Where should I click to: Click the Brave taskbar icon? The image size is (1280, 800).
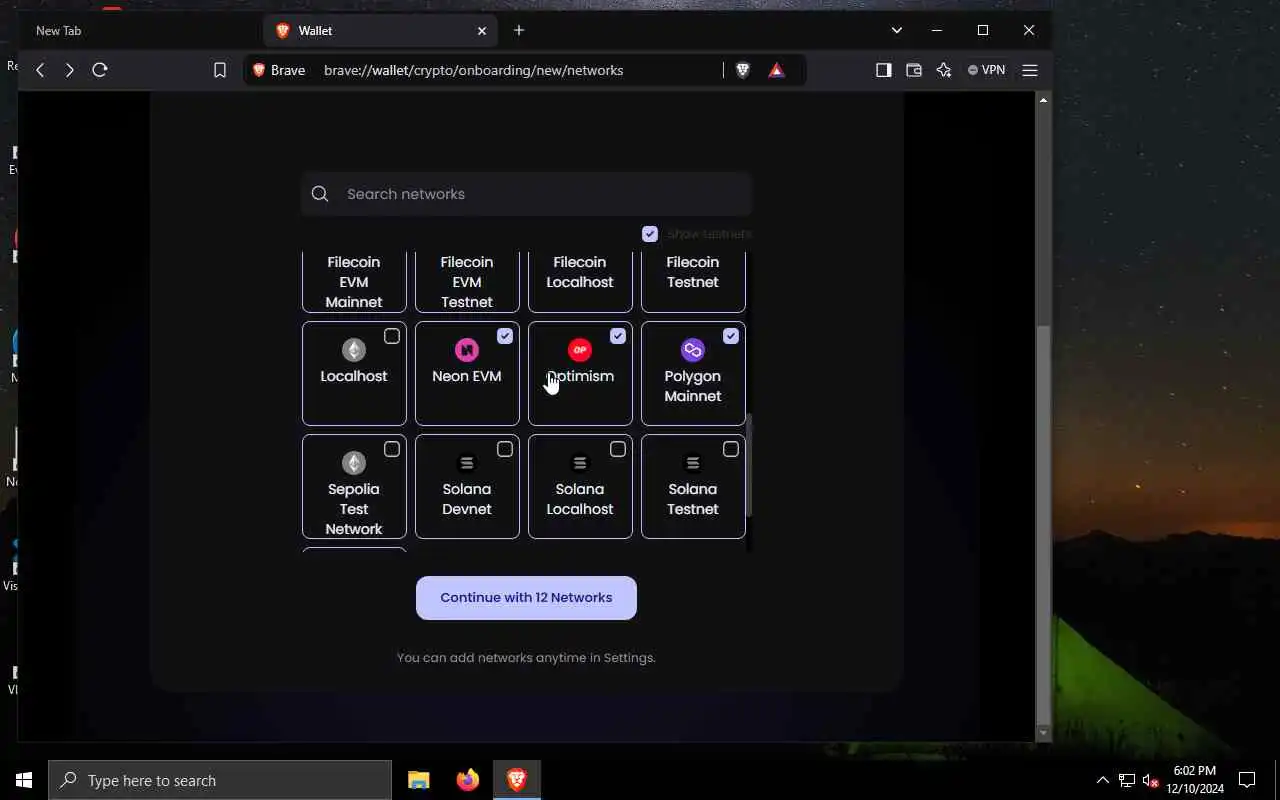pyautogui.click(x=517, y=780)
